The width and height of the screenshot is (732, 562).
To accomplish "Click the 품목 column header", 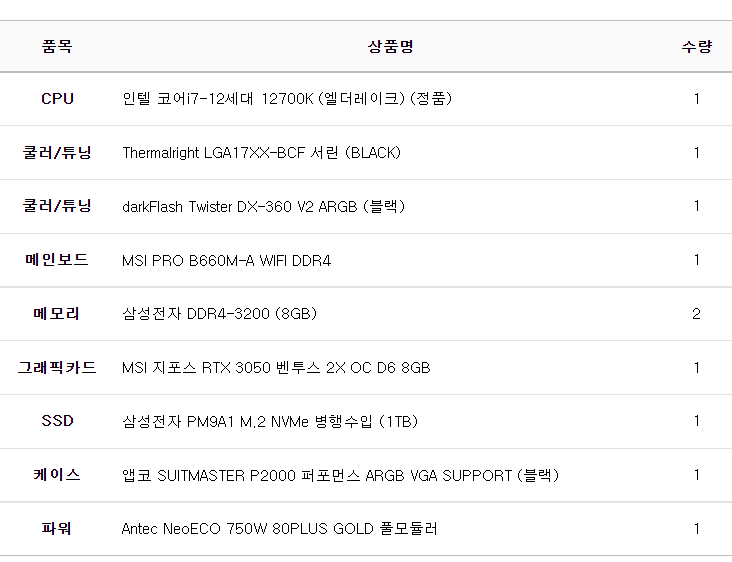I will [x=57, y=46].
